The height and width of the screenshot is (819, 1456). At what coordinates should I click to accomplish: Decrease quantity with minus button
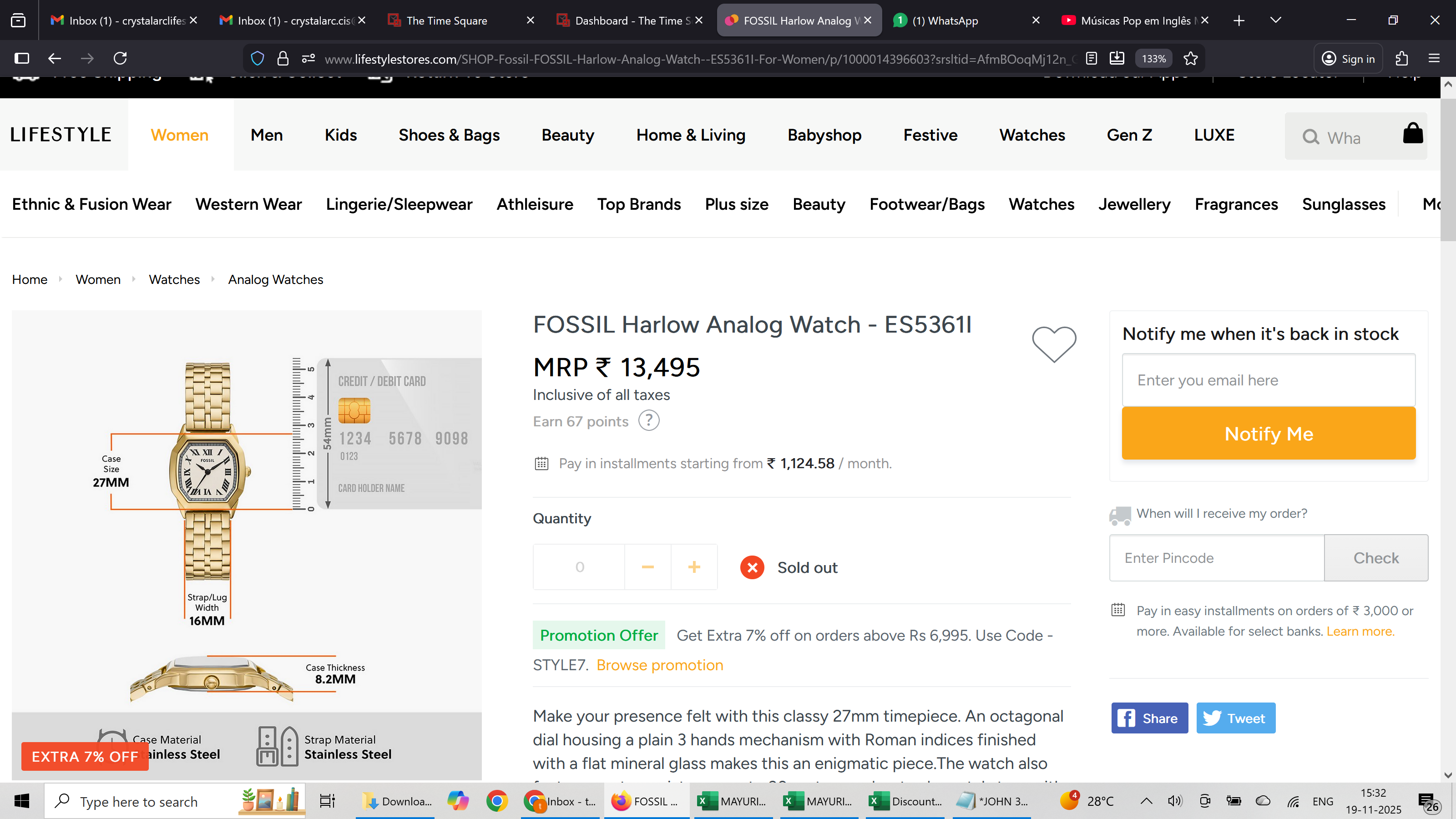click(x=648, y=567)
